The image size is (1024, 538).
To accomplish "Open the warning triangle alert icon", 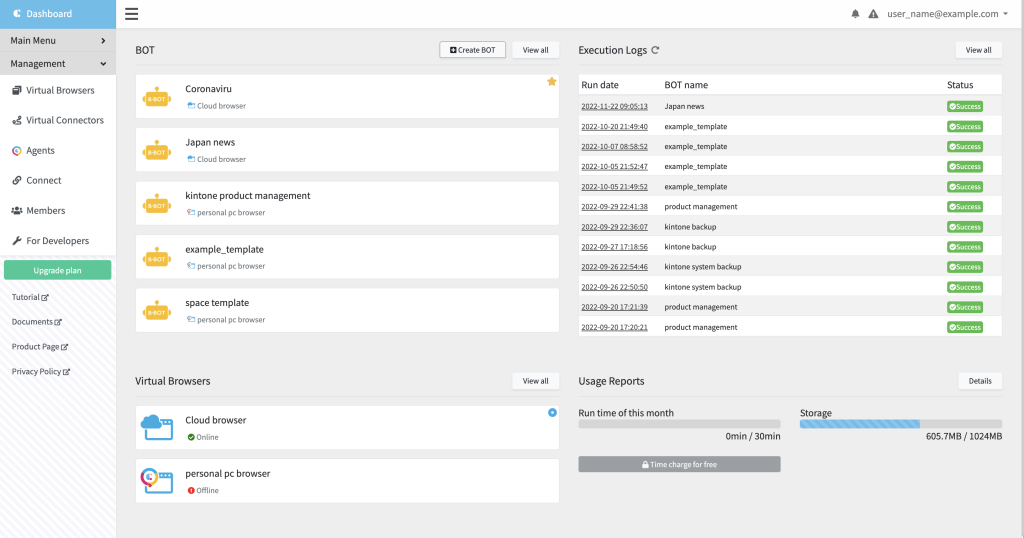I will coord(873,14).
